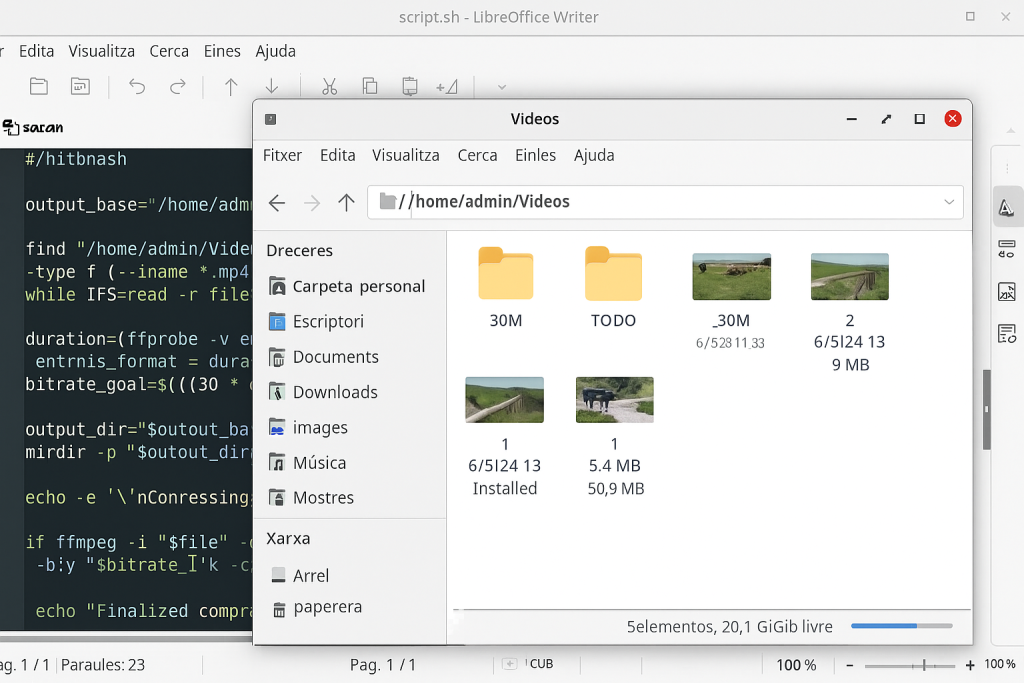Open the Eines menu in Writer

(x=222, y=51)
